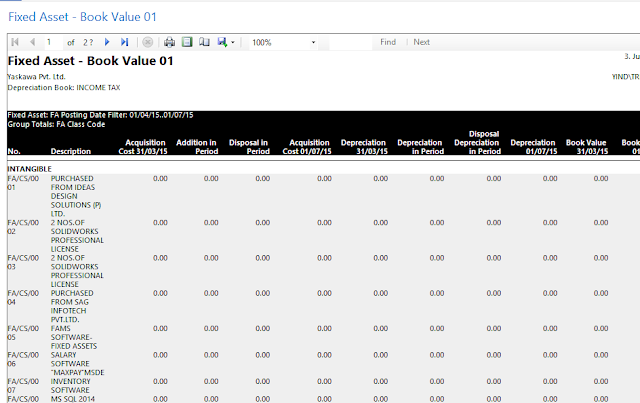Go to the previous report page
The width and height of the screenshot is (640, 403).
click(33, 42)
